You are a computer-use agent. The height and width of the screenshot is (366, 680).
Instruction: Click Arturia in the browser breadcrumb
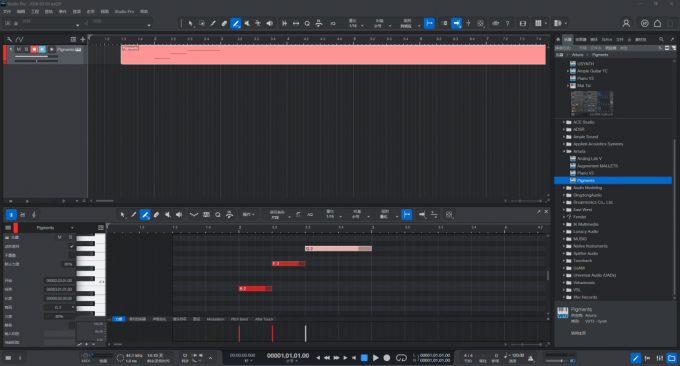tap(577, 55)
